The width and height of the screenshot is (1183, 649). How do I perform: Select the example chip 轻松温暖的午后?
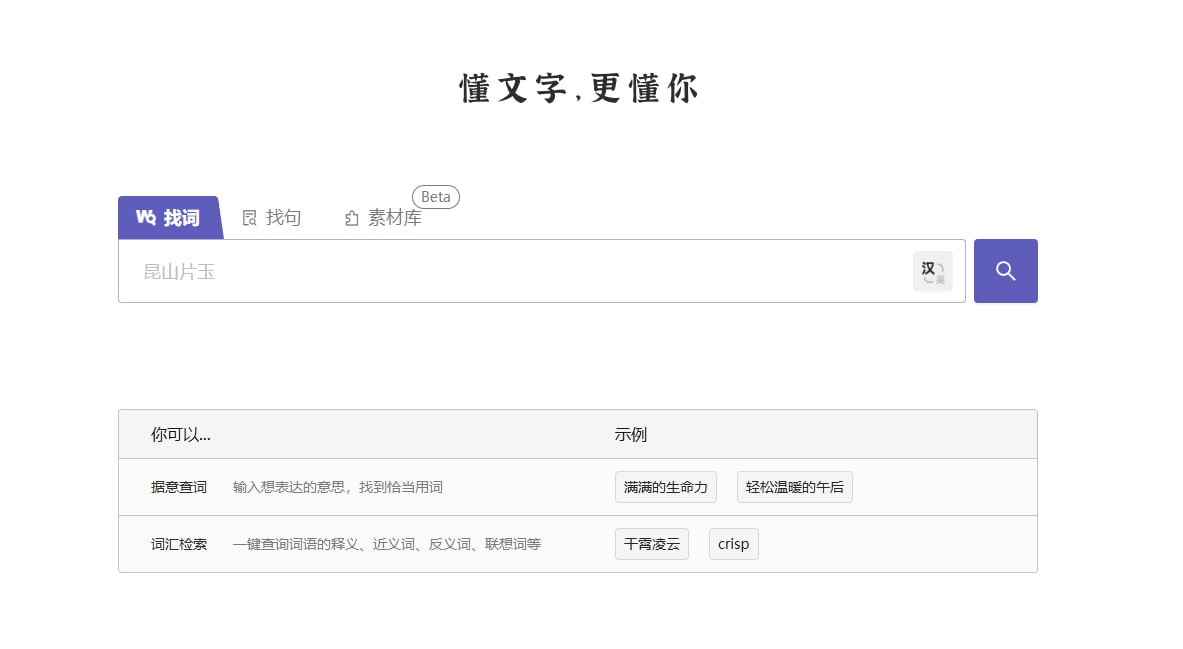tap(794, 488)
